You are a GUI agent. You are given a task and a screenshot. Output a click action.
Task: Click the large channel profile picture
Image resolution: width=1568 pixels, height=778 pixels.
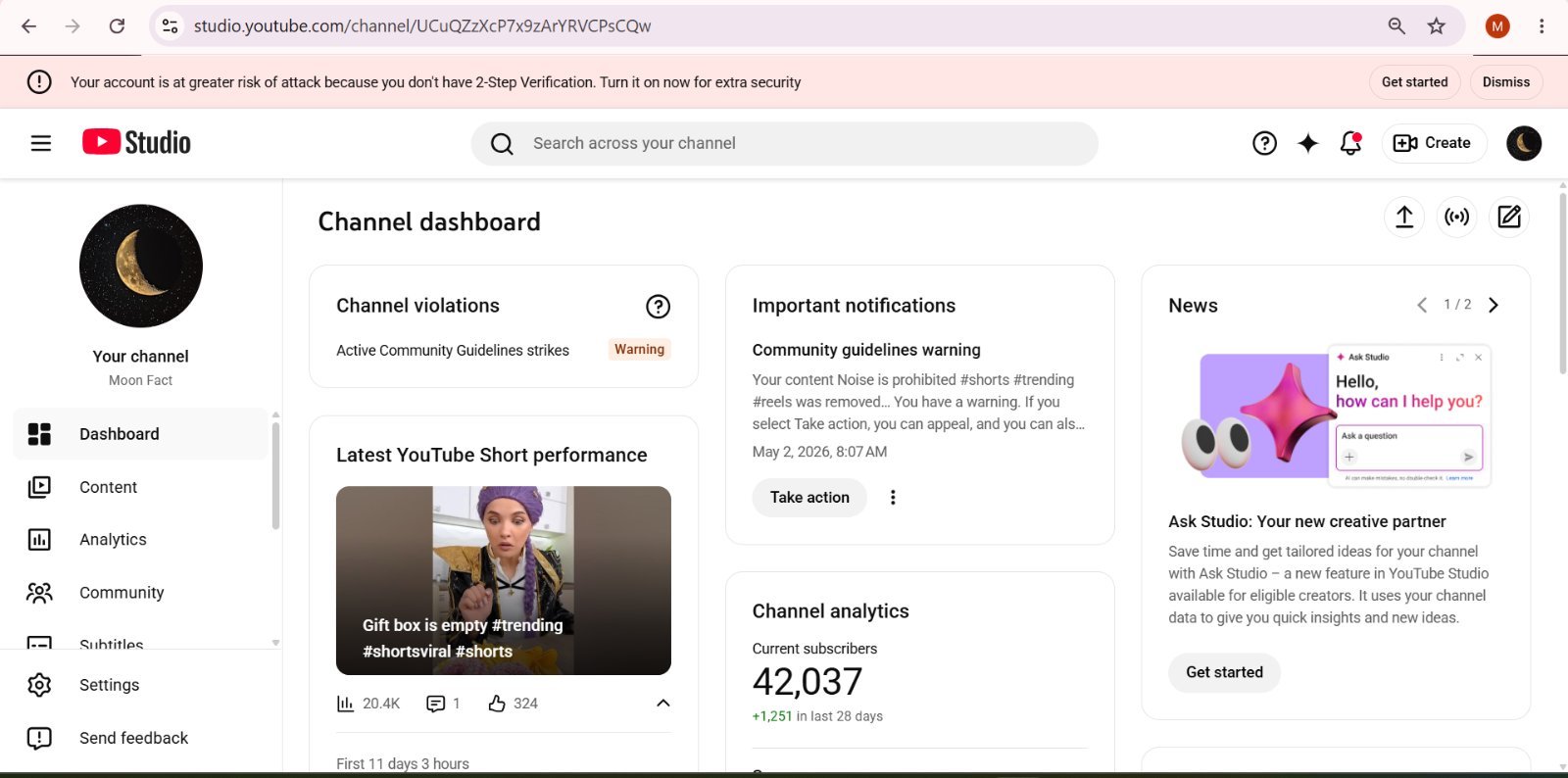(141, 266)
